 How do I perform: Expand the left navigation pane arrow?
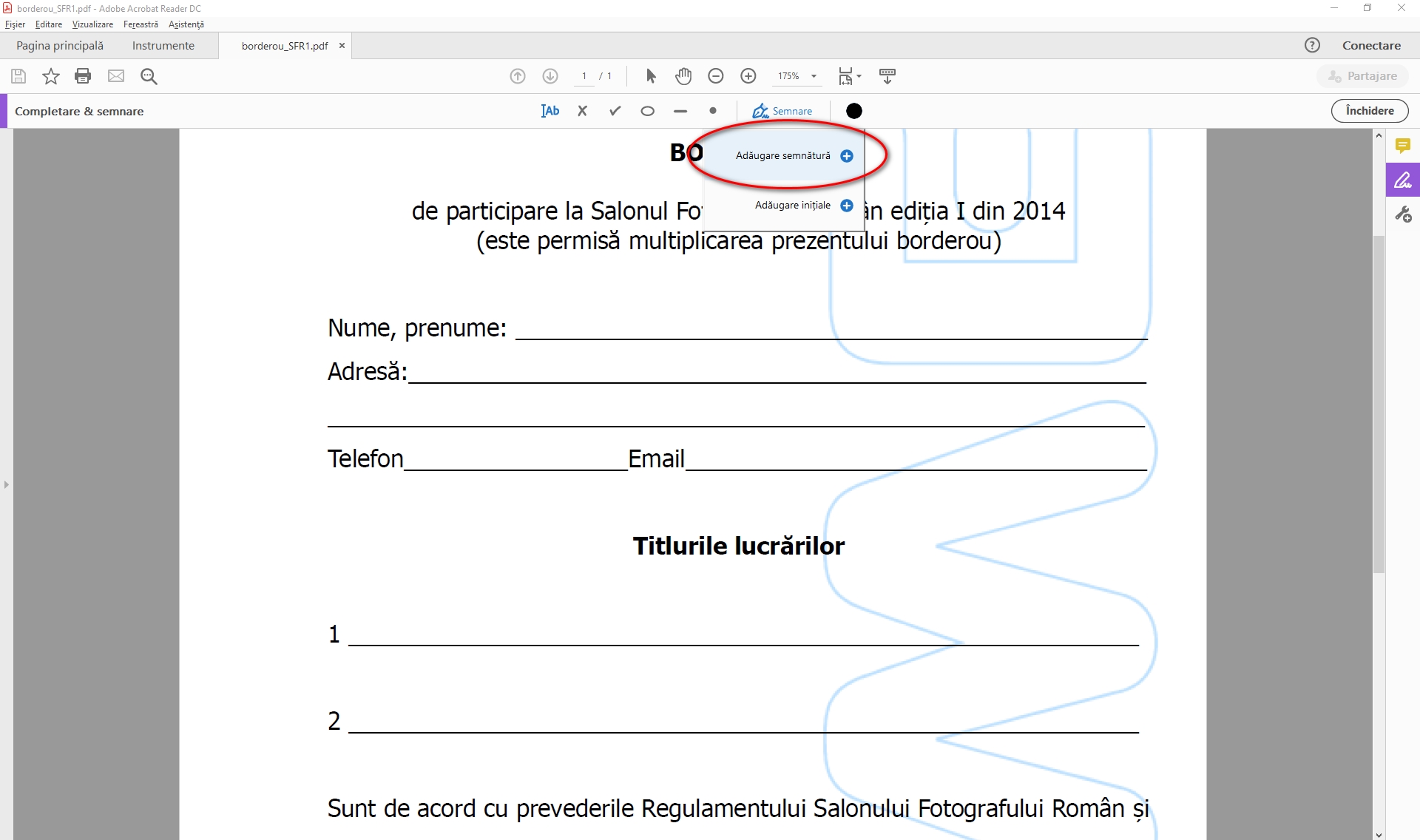click(7, 485)
